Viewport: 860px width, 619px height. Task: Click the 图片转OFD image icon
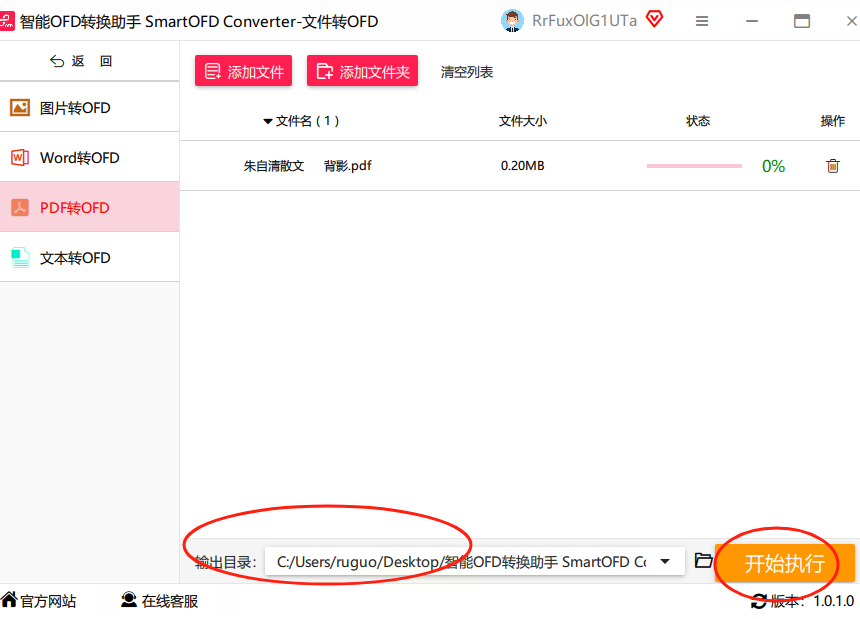coord(20,107)
